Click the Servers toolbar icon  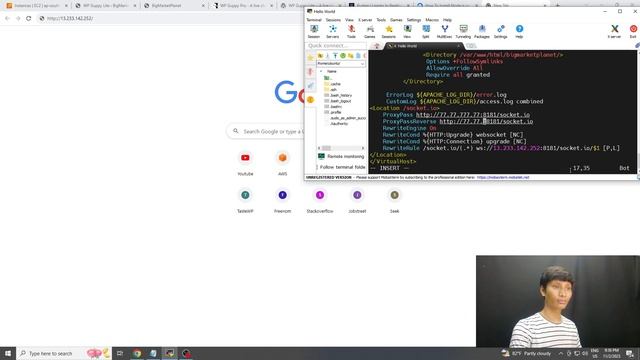333,31
